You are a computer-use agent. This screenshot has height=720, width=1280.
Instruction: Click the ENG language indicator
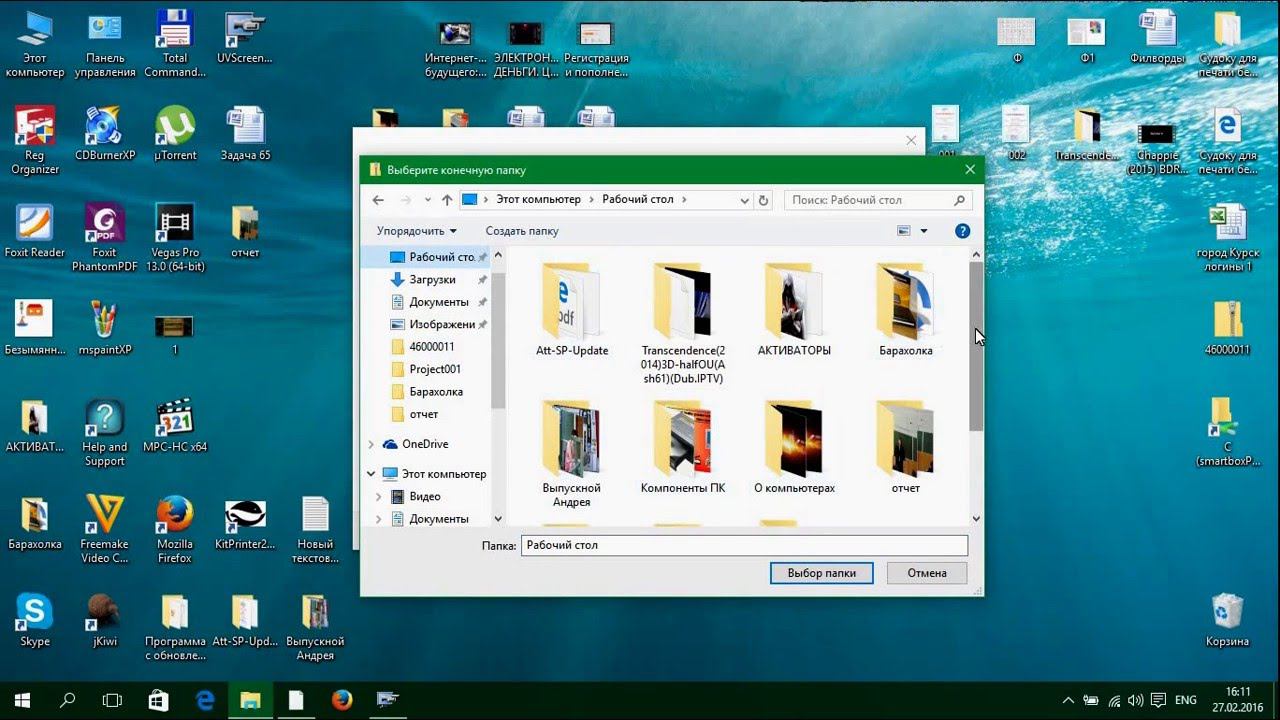pos(1186,700)
